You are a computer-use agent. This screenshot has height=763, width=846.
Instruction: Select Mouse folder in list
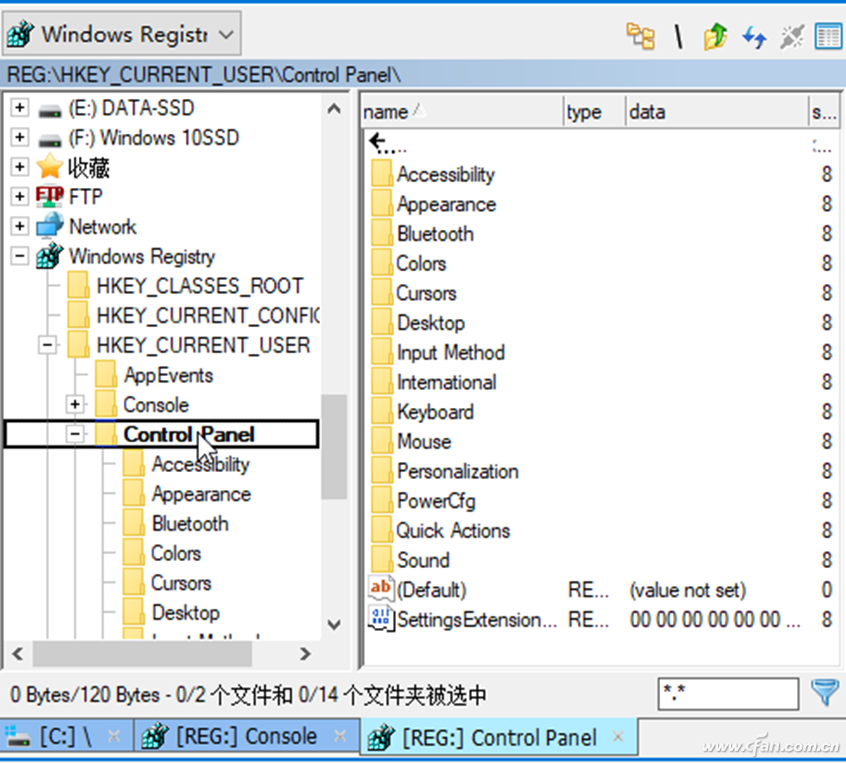[x=424, y=441]
